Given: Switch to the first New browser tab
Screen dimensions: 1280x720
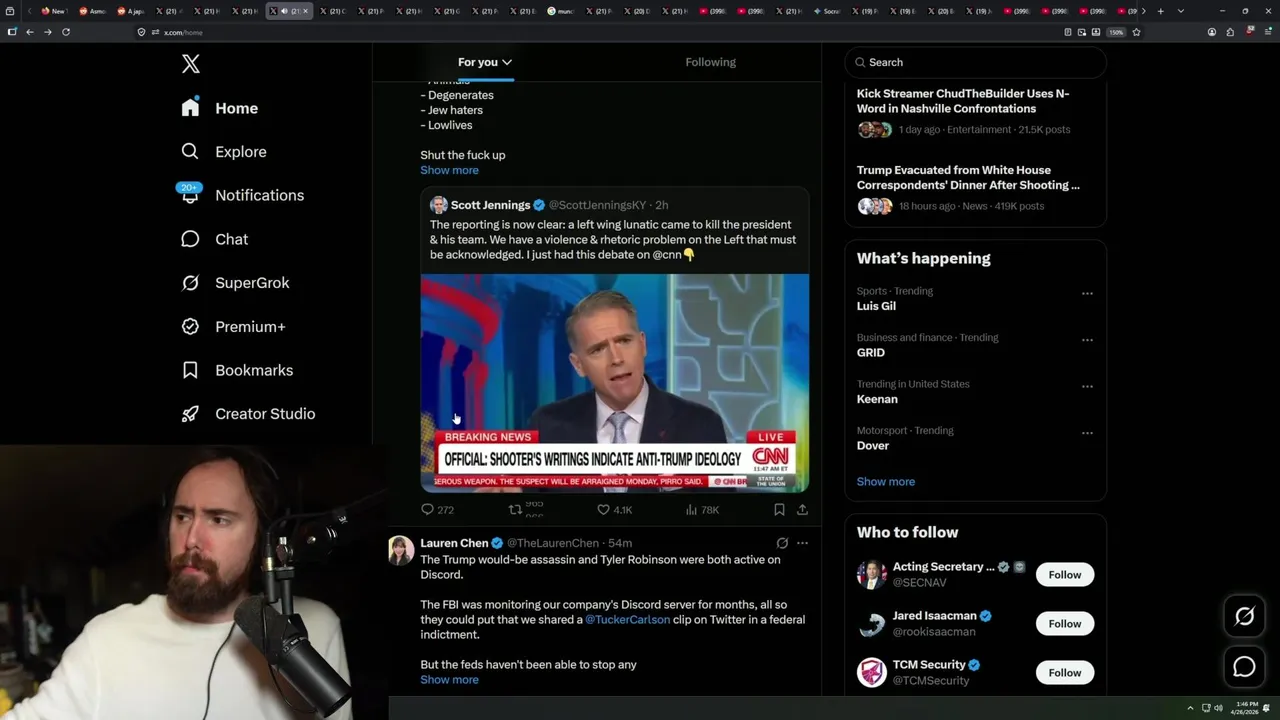Looking at the screenshot, I should coord(53,11).
